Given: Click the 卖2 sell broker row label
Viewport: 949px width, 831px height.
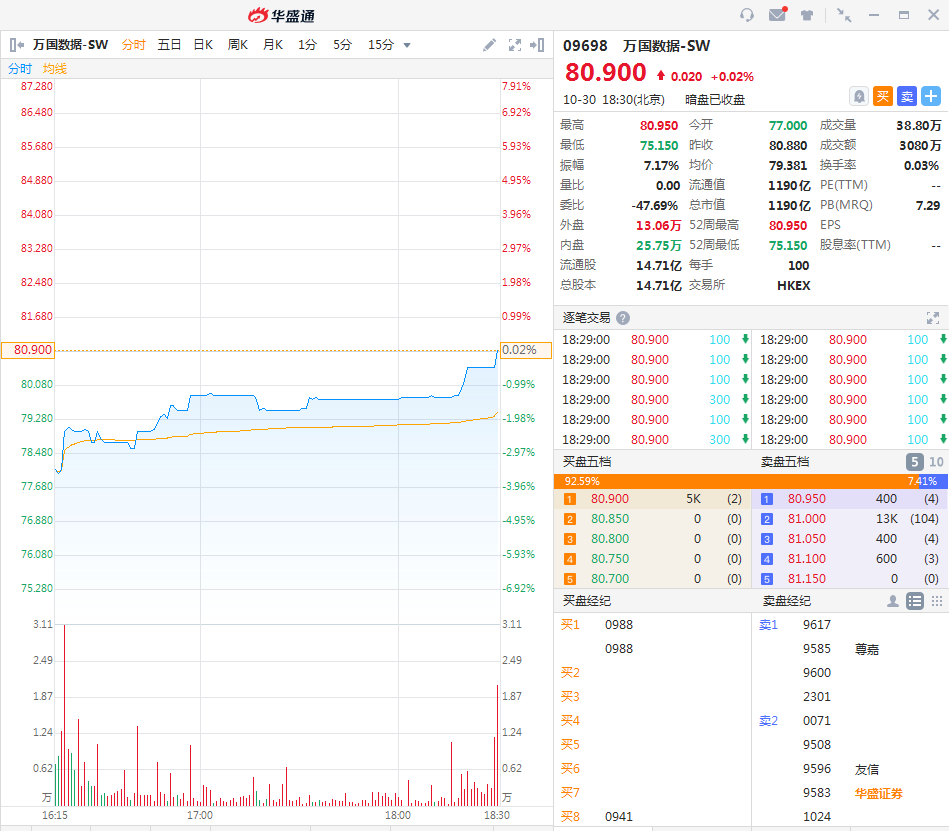Looking at the screenshot, I should (x=768, y=721).
